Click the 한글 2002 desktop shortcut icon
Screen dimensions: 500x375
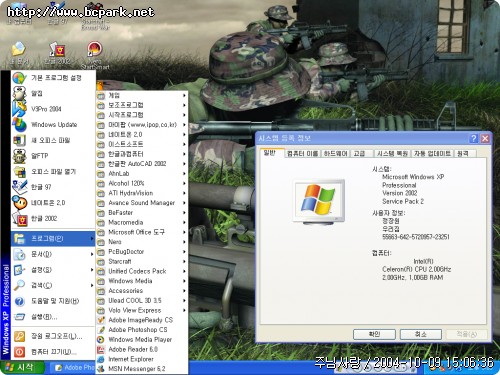coord(57,49)
